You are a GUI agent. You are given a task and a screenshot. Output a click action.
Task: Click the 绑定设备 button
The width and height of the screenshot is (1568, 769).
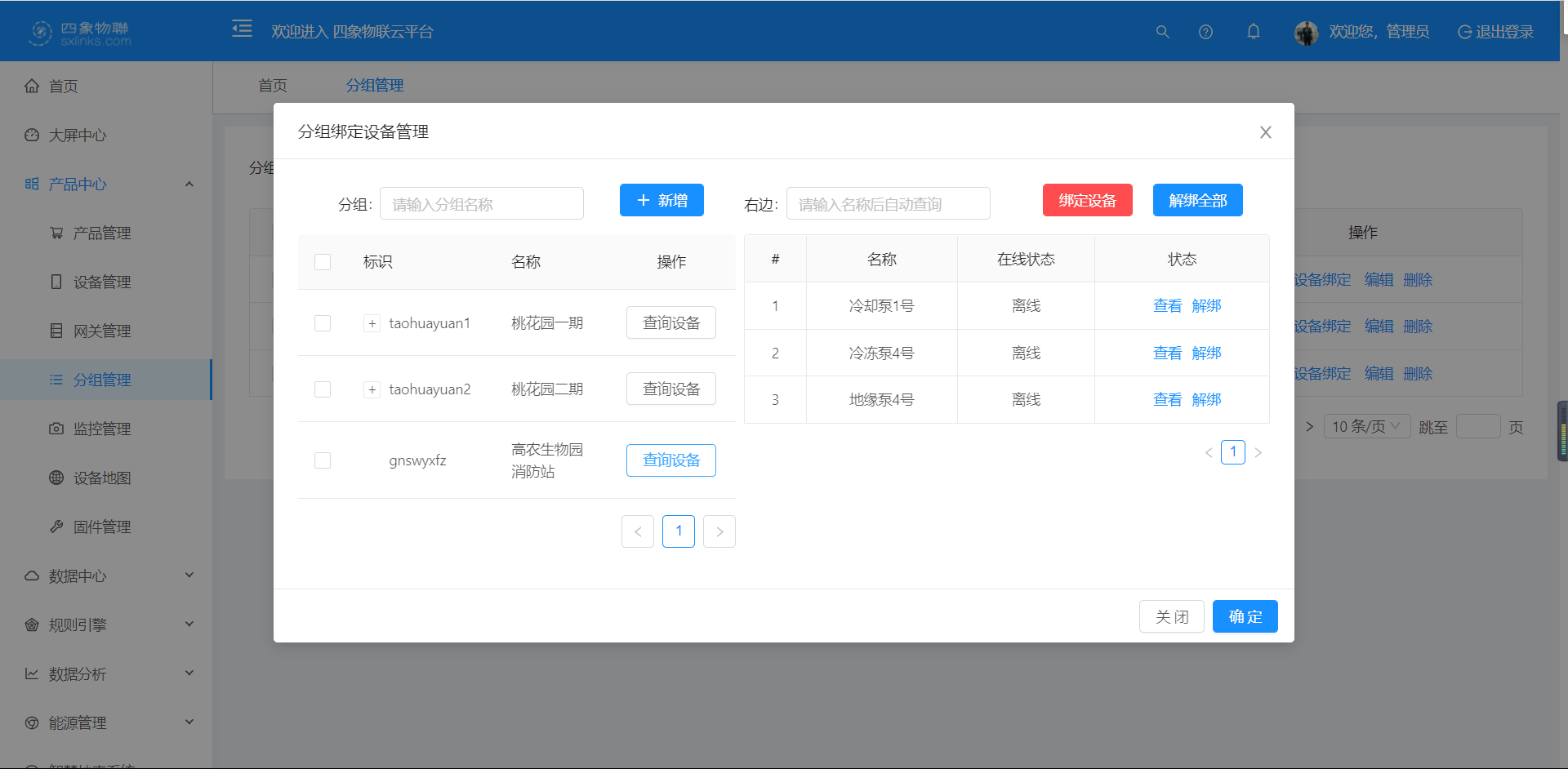tap(1087, 200)
